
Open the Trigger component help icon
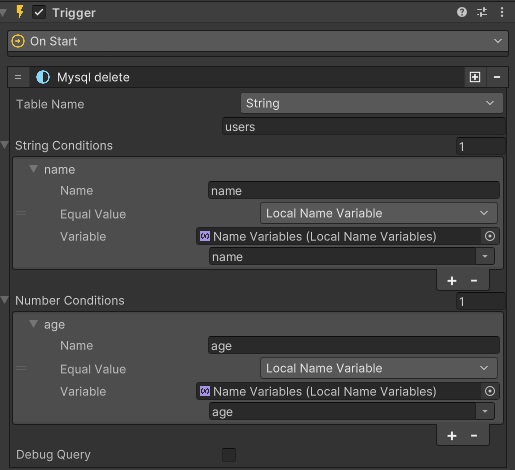(462, 12)
